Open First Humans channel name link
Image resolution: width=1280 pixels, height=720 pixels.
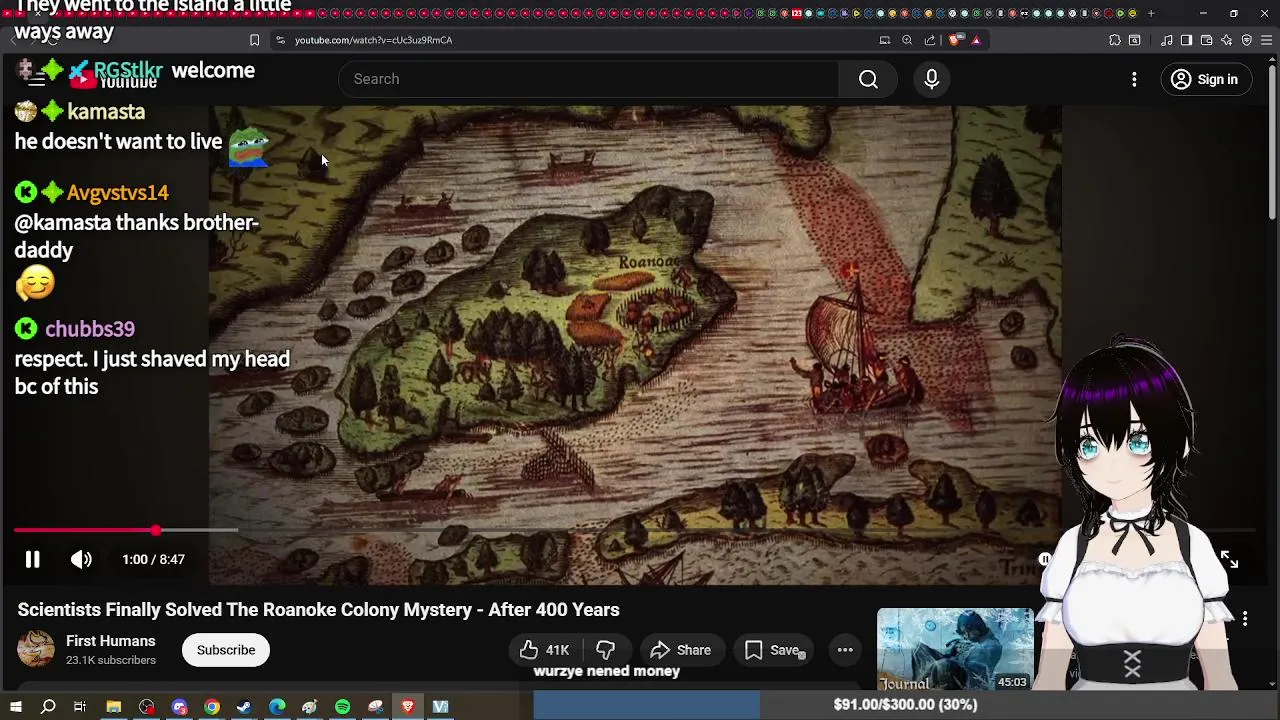[x=110, y=641]
